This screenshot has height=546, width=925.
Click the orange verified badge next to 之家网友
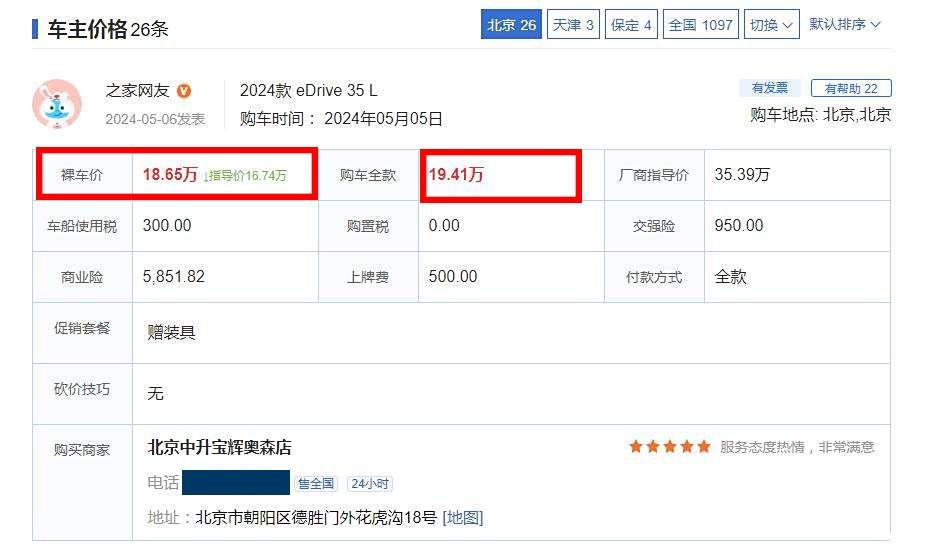point(184,91)
